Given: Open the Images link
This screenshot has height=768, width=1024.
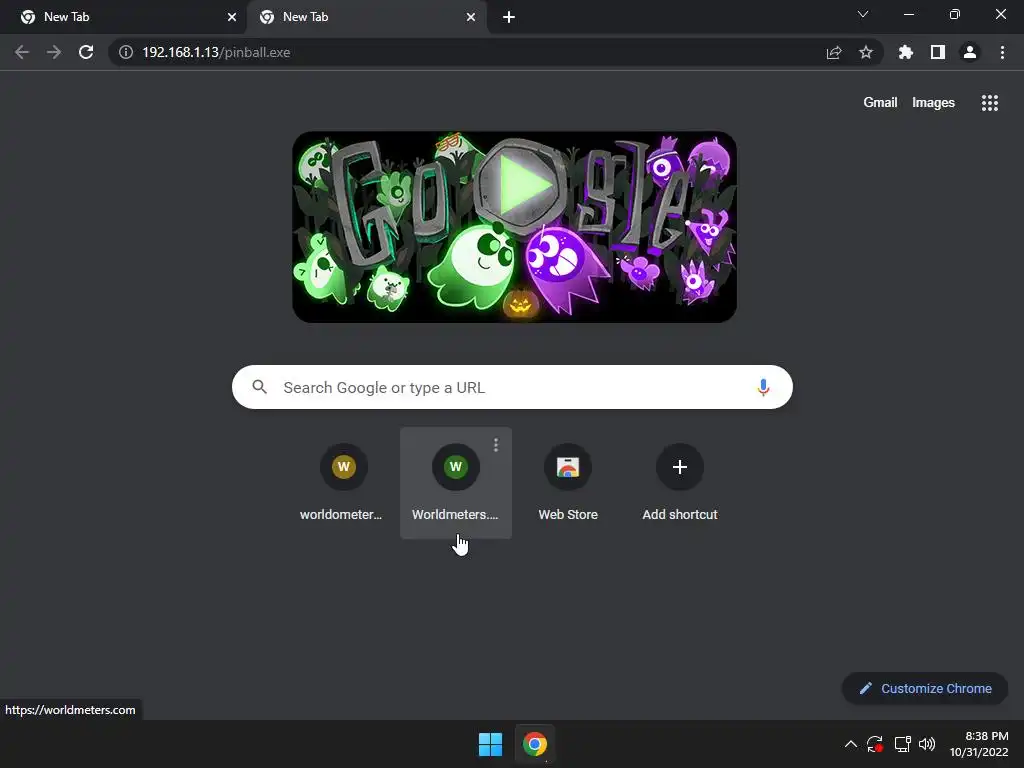Looking at the screenshot, I should coord(933,103).
